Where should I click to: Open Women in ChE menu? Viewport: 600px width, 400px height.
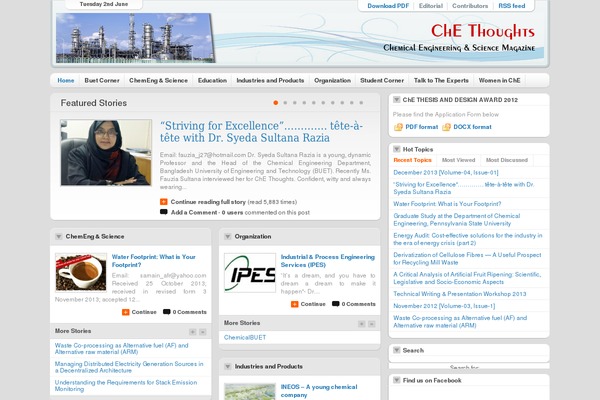[x=499, y=80]
